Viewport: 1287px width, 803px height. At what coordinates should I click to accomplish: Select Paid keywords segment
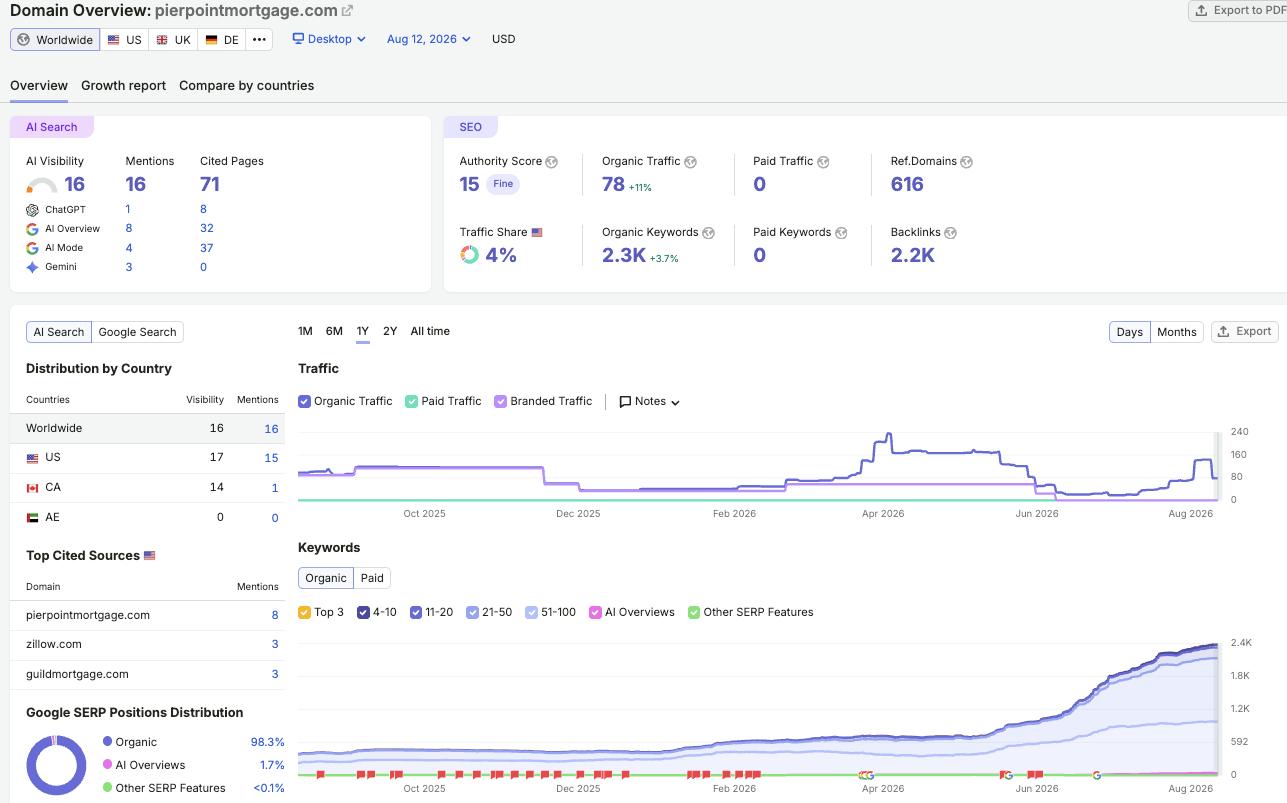pyautogui.click(x=372, y=578)
